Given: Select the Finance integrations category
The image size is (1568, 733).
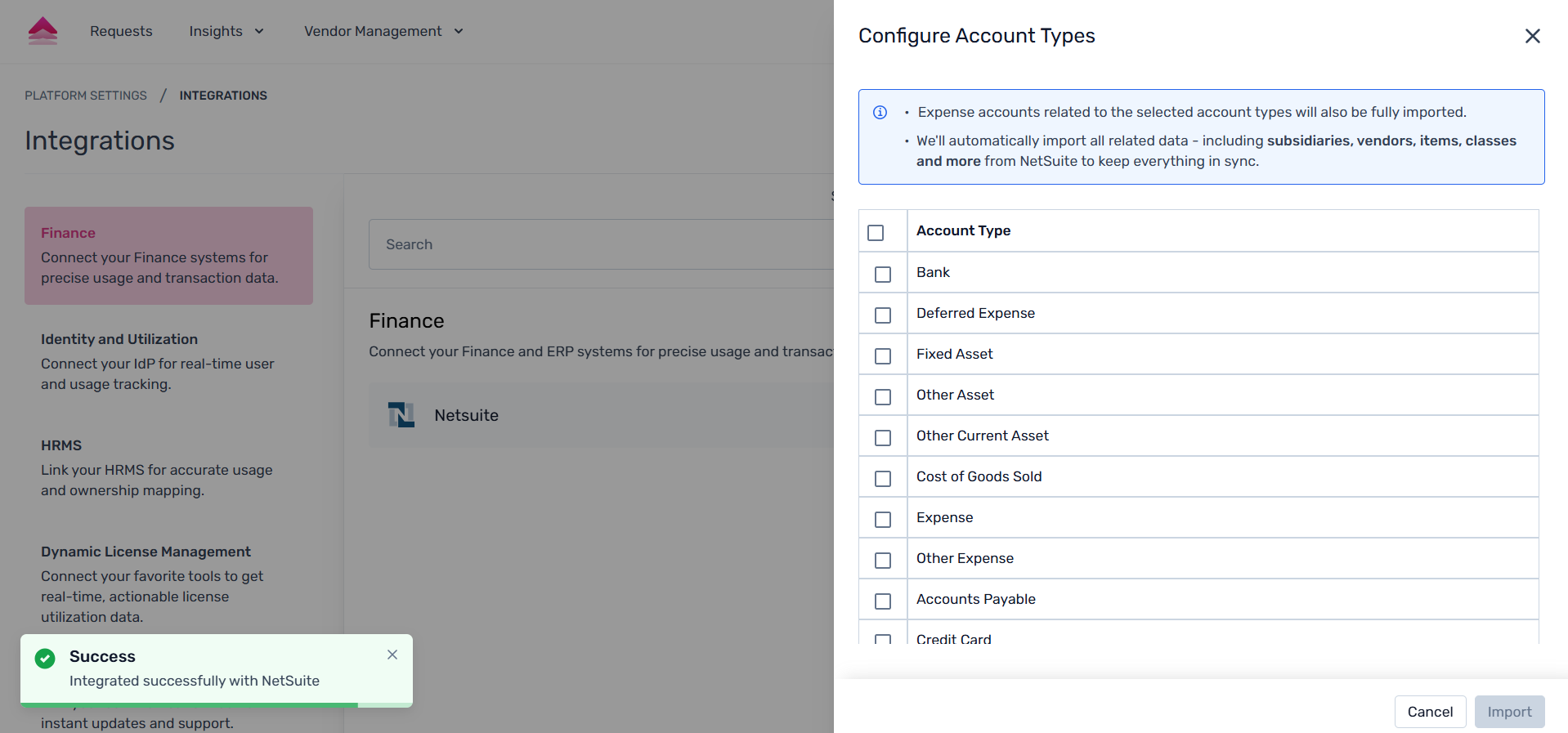Looking at the screenshot, I should (168, 256).
